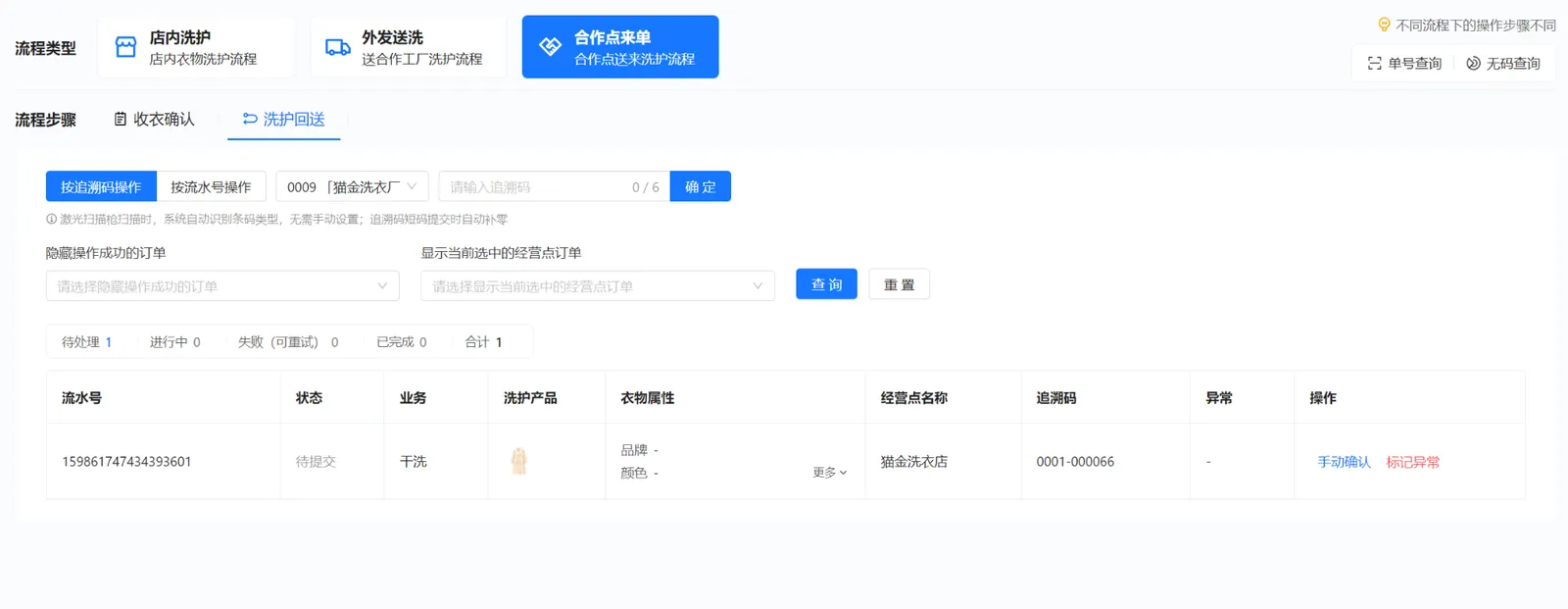Click the 猫金洗衣店 shop name cell
This screenshot has width=1568, height=609.
[914, 461]
